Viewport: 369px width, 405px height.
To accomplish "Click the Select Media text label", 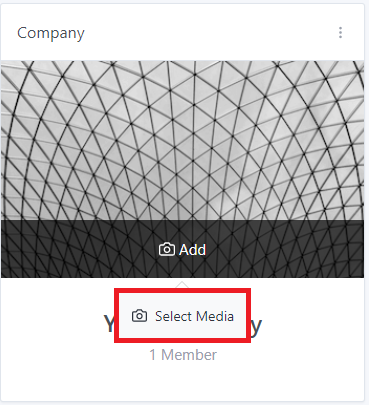I will (194, 316).
